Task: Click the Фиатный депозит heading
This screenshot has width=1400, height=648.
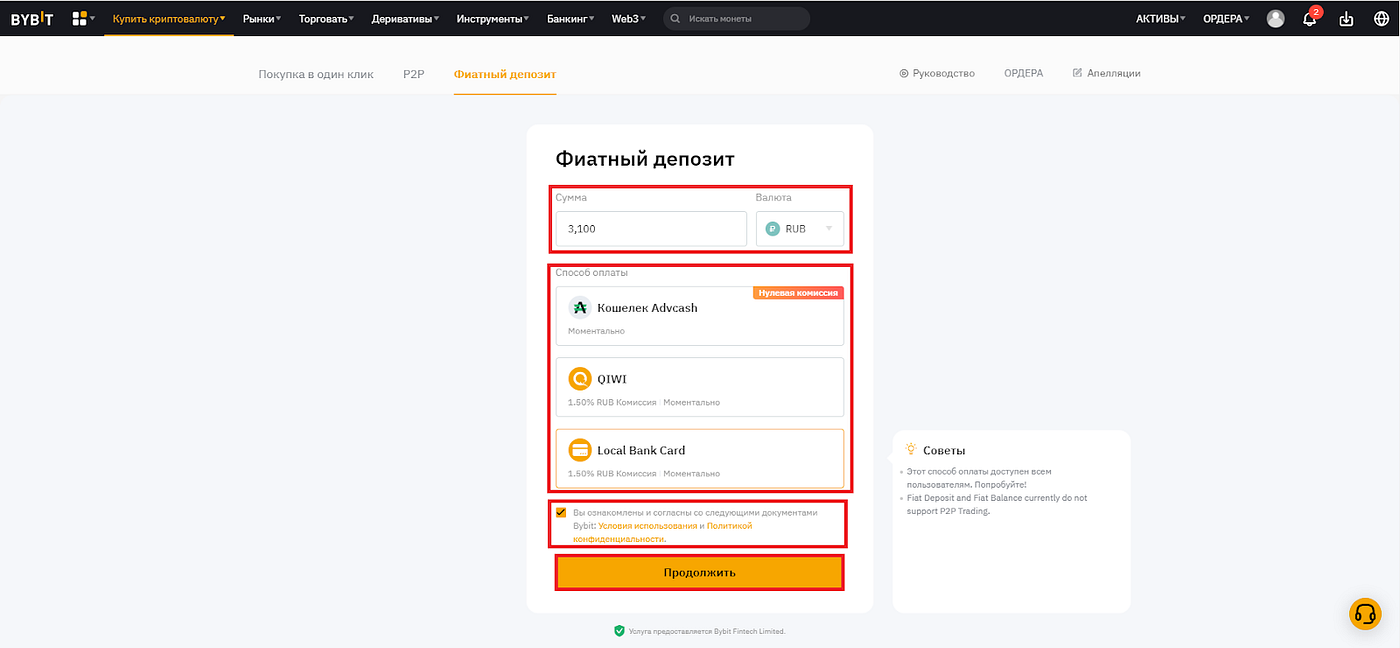Action: tap(645, 159)
